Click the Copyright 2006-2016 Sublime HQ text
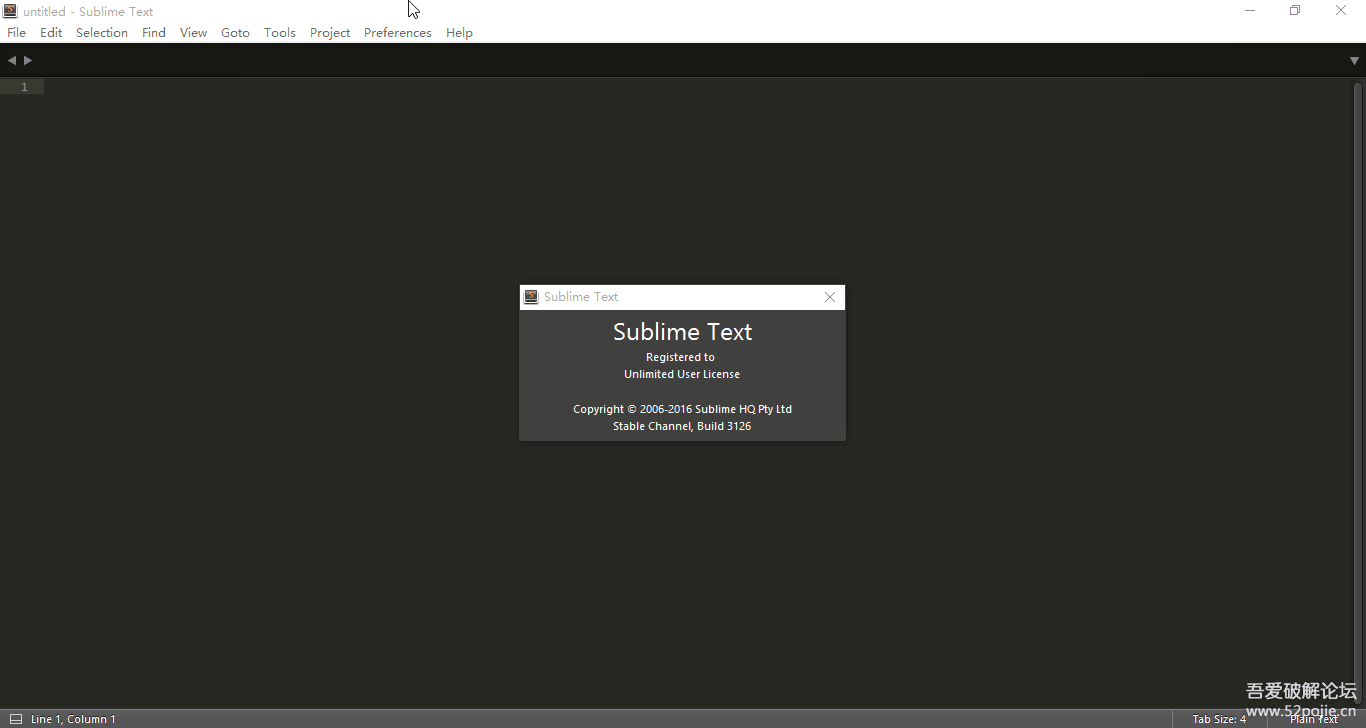 pyautogui.click(x=682, y=409)
